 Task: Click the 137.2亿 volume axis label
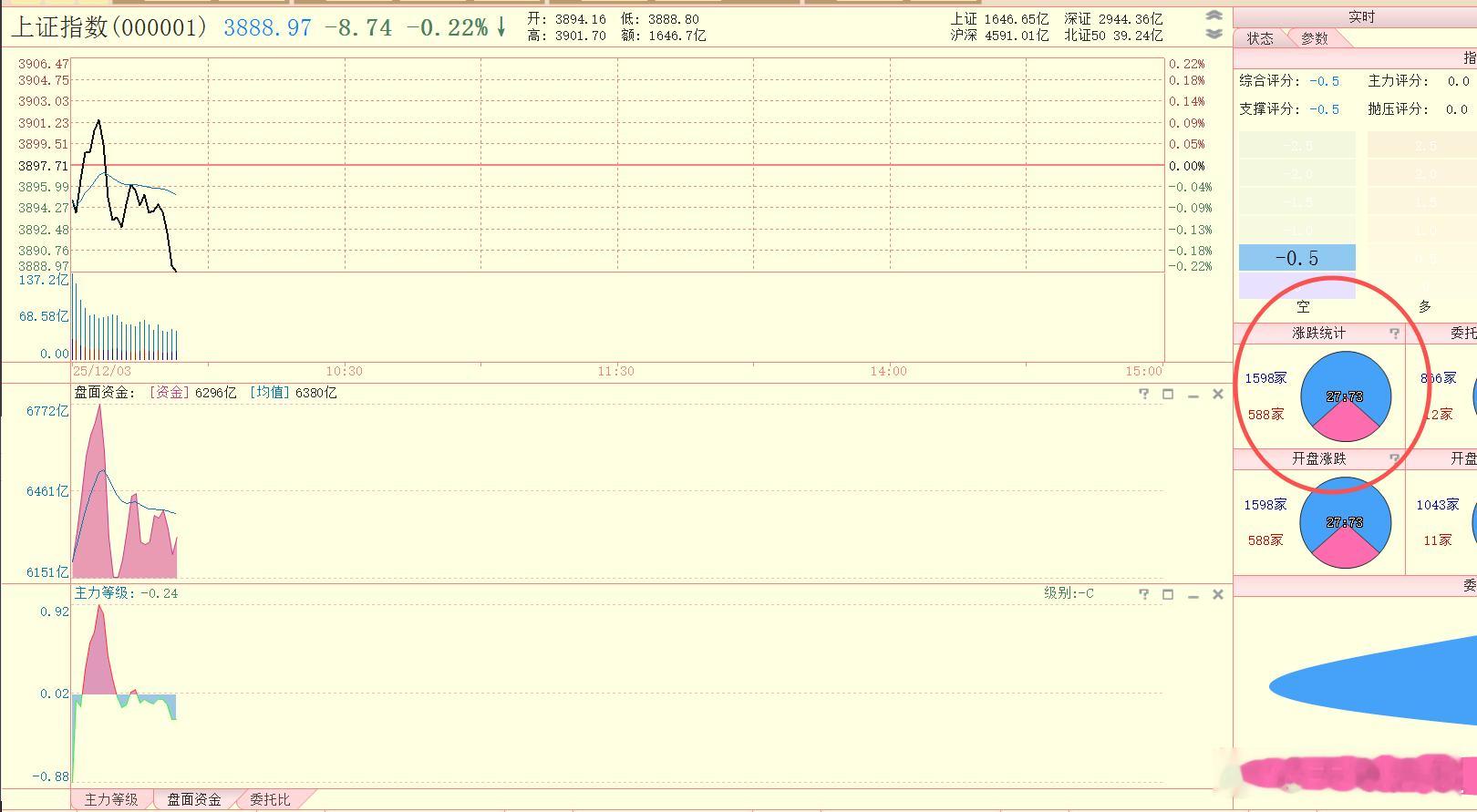[44, 280]
